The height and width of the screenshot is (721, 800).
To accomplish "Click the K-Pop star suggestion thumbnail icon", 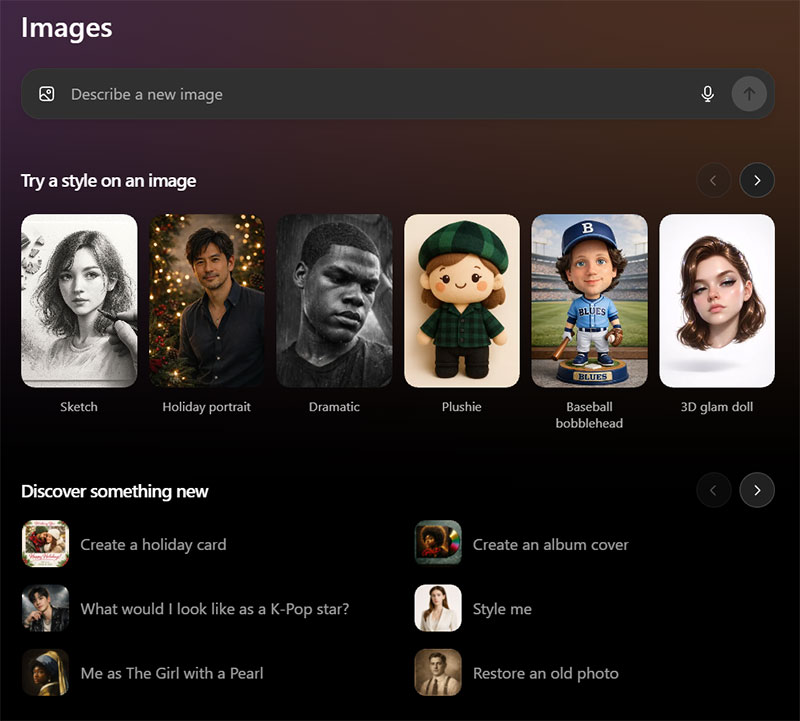I will pyautogui.click(x=43, y=609).
